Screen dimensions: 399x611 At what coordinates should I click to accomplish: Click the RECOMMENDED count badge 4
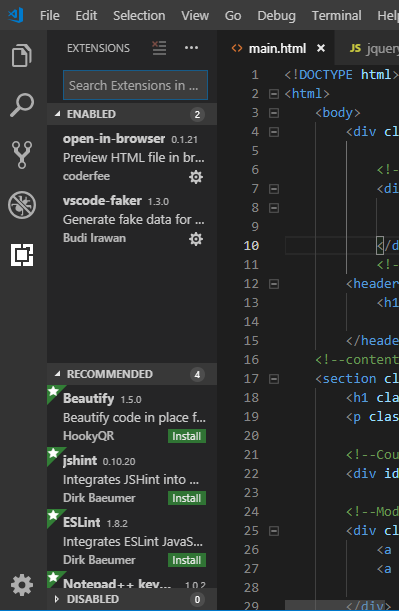click(x=197, y=374)
